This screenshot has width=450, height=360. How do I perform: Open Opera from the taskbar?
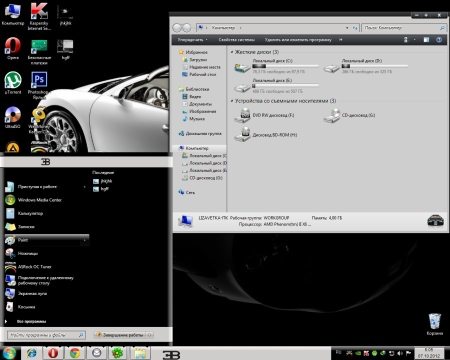(53, 353)
